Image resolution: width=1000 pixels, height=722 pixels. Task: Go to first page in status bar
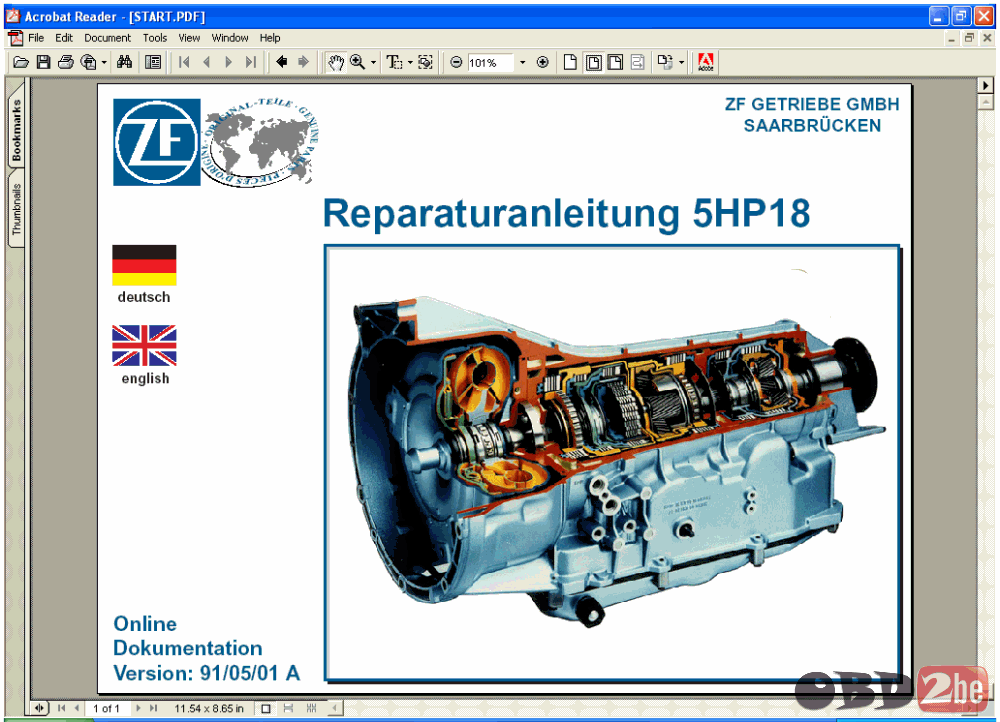(x=61, y=708)
